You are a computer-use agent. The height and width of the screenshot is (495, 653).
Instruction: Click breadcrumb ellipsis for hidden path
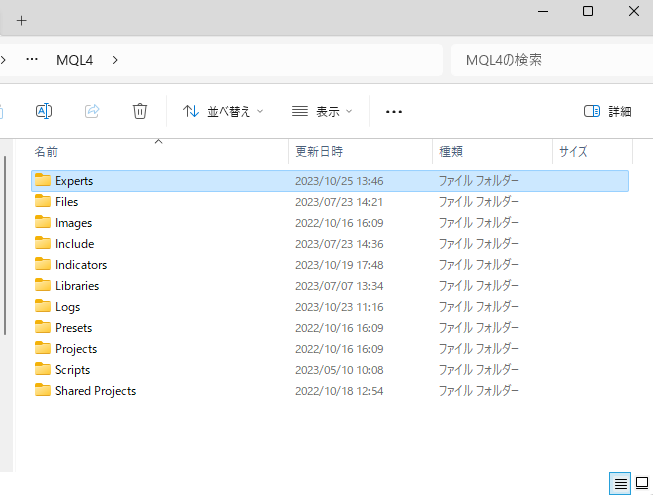tap(32, 60)
